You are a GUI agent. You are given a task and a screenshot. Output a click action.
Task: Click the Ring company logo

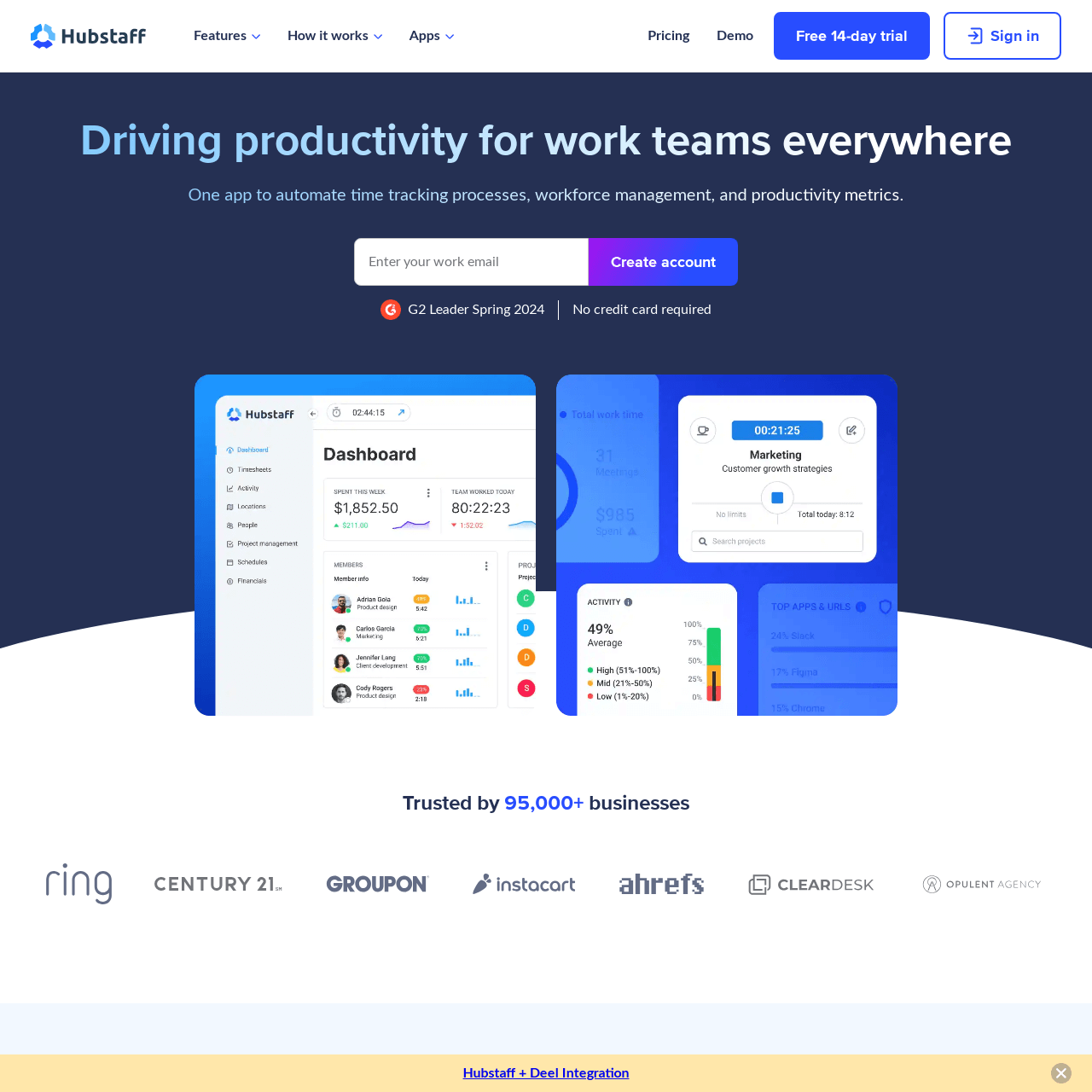[x=78, y=884]
